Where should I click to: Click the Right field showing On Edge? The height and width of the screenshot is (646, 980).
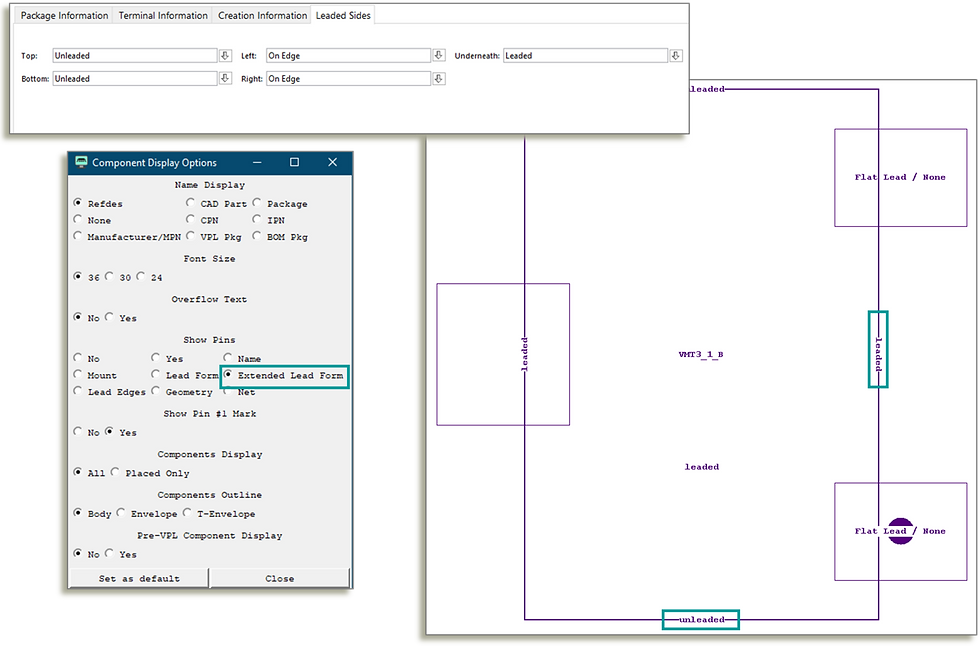(349, 79)
